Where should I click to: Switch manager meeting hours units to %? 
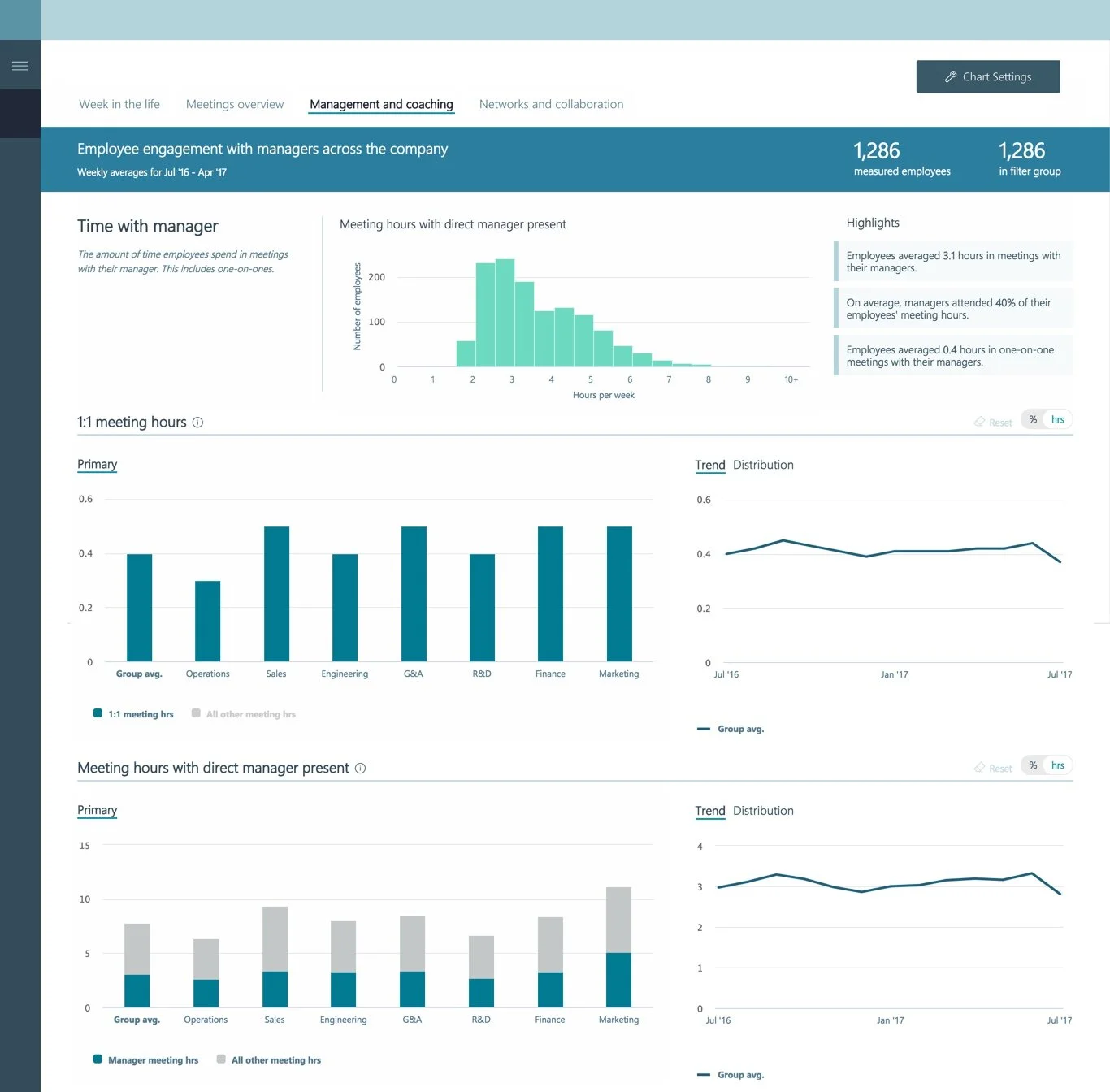[x=1032, y=765]
